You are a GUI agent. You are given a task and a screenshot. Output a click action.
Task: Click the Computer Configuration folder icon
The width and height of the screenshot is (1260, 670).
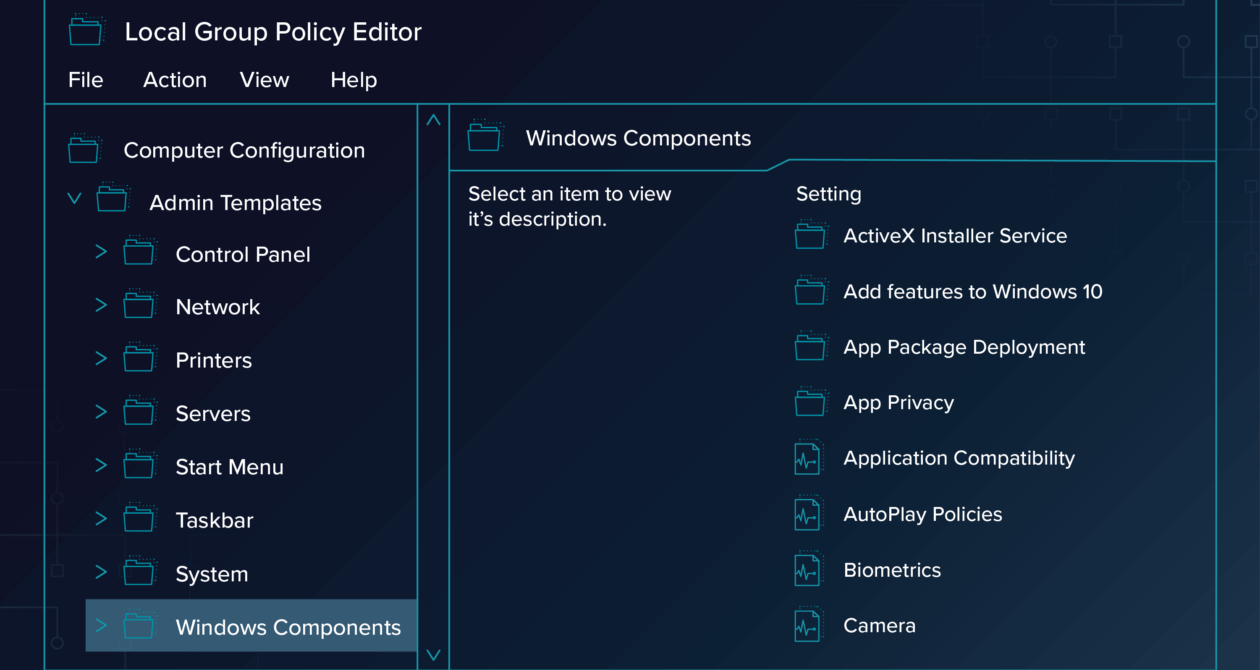tap(84, 151)
